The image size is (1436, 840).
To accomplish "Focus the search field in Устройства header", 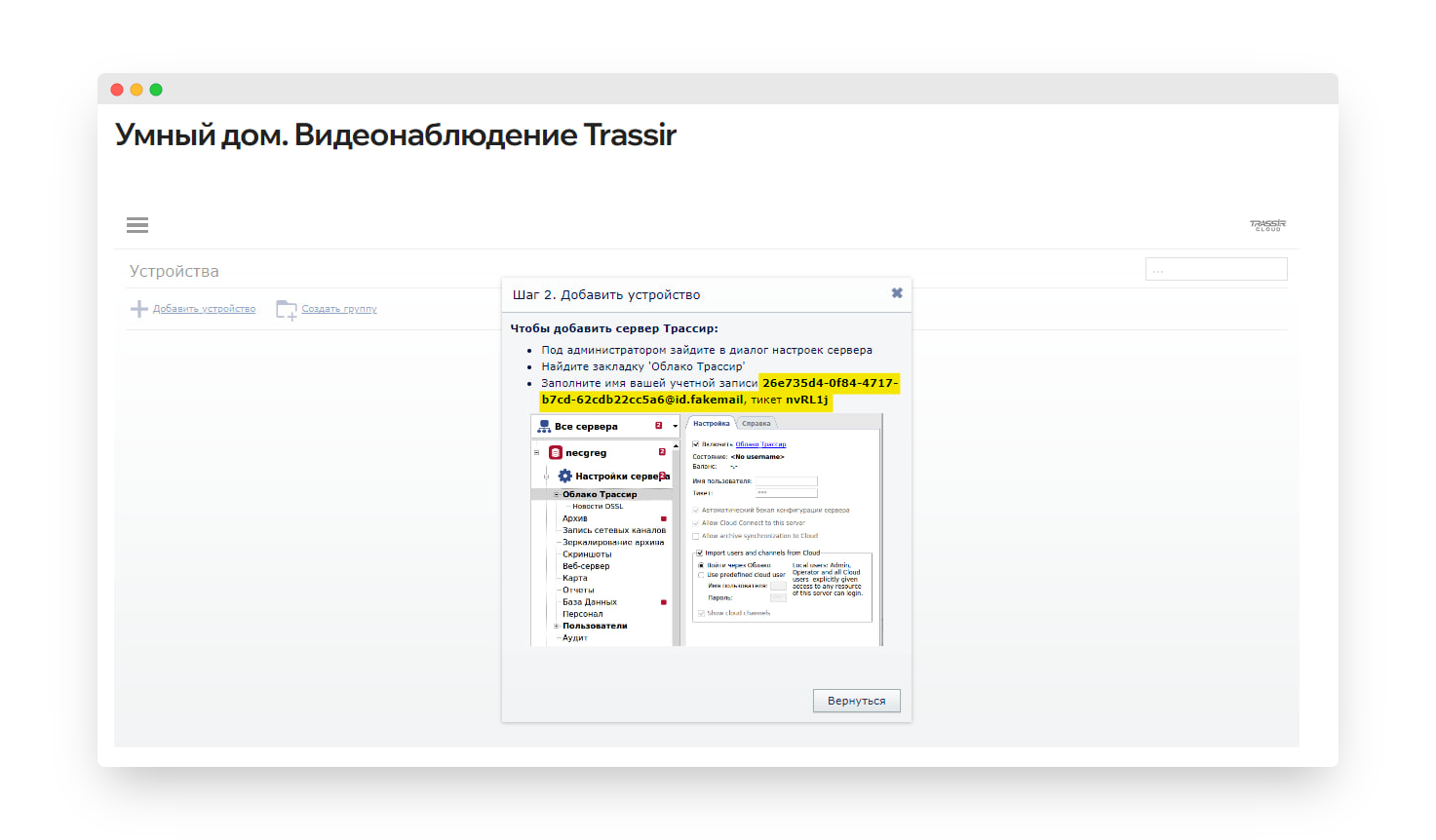I will pyautogui.click(x=1217, y=269).
